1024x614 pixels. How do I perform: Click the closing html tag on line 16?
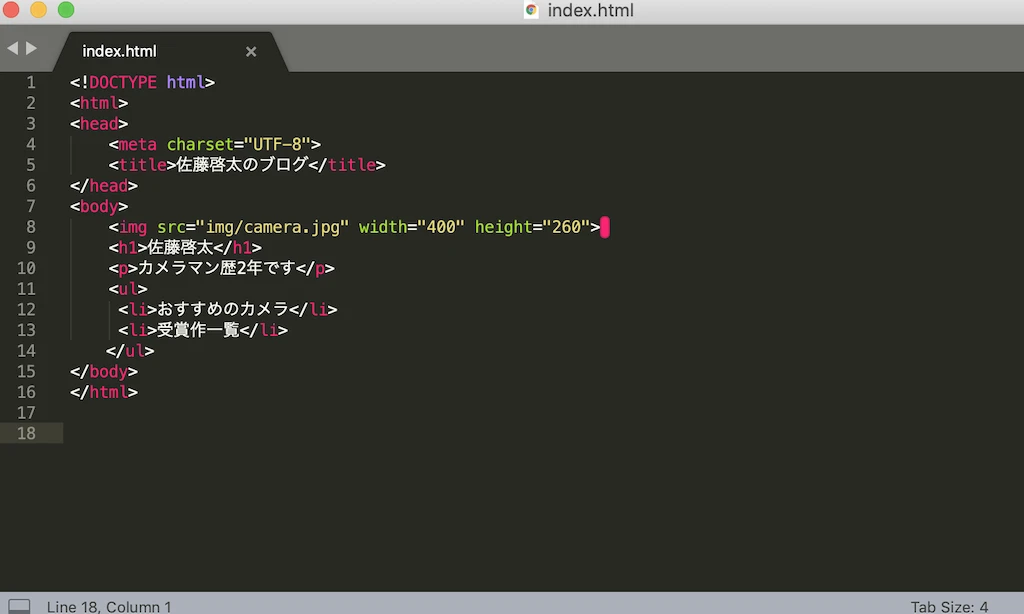tap(104, 392)
